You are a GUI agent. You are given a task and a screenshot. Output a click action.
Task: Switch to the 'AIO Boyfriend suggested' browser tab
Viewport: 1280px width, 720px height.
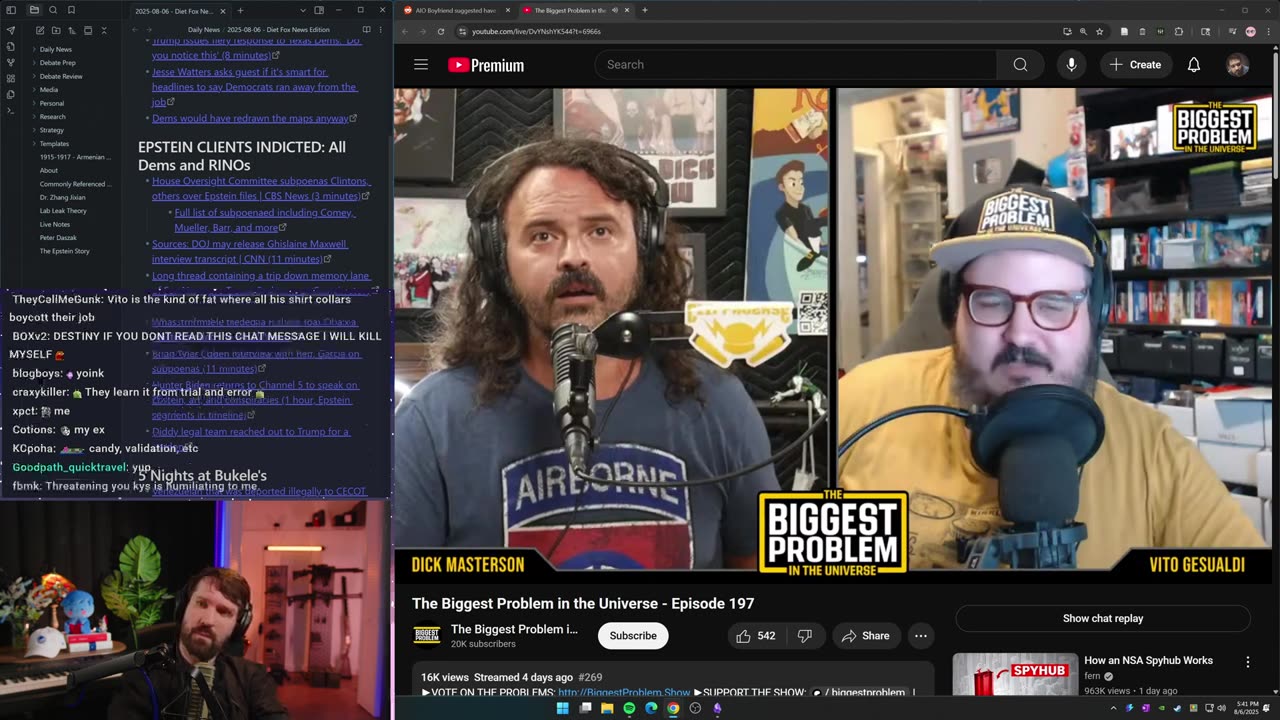[x=455, y=10]
